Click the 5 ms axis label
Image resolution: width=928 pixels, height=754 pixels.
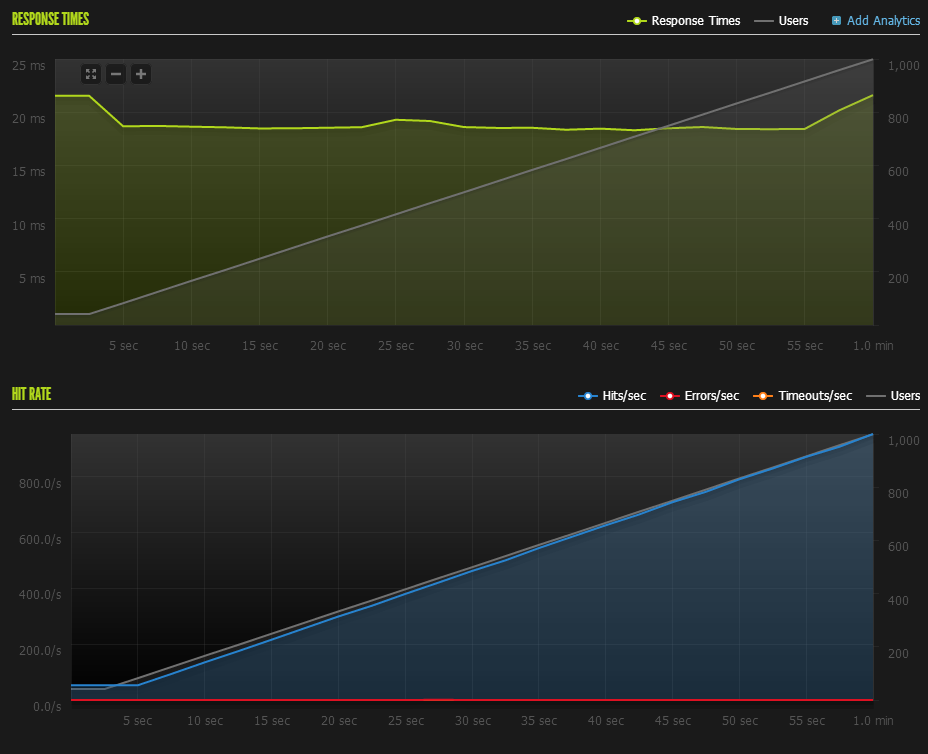point(32,278)
